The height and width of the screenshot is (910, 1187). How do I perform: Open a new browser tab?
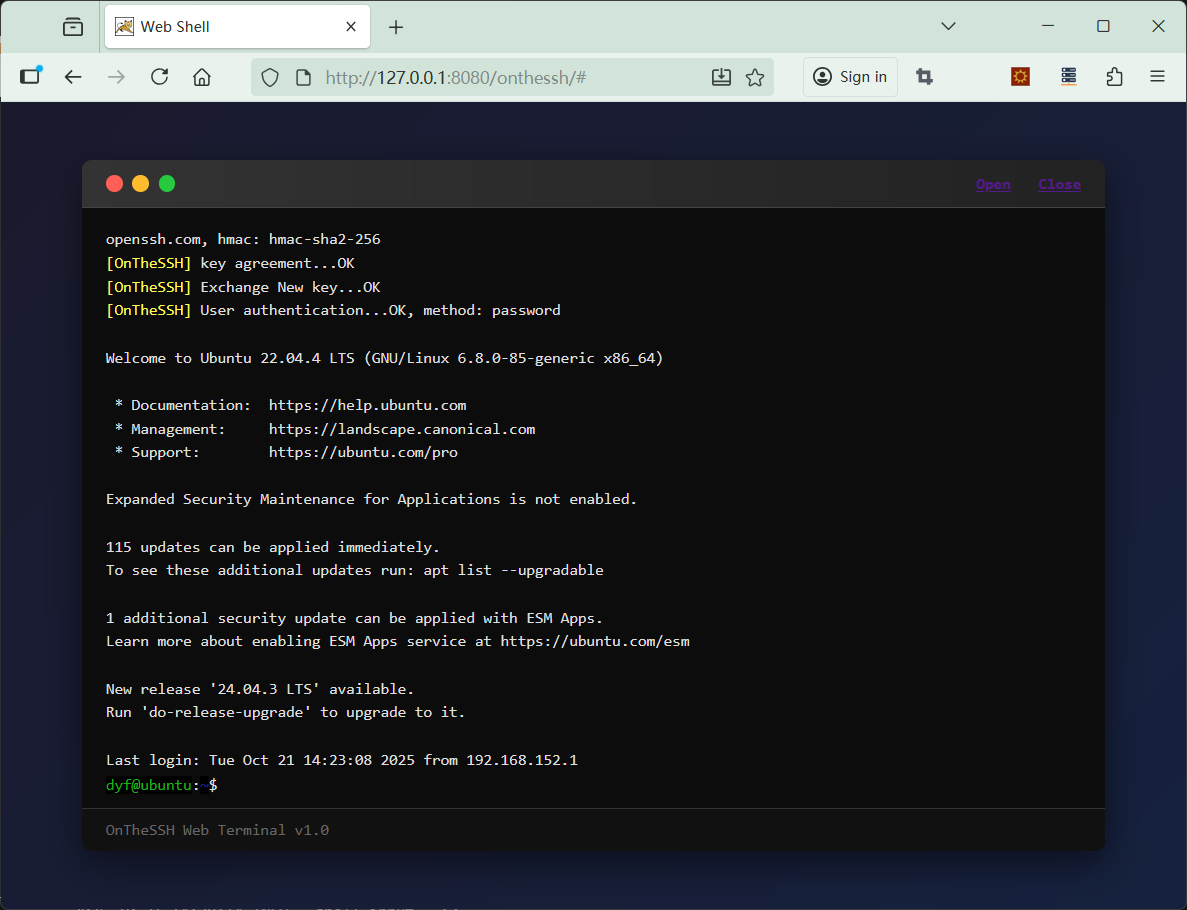tap(396, 27)
